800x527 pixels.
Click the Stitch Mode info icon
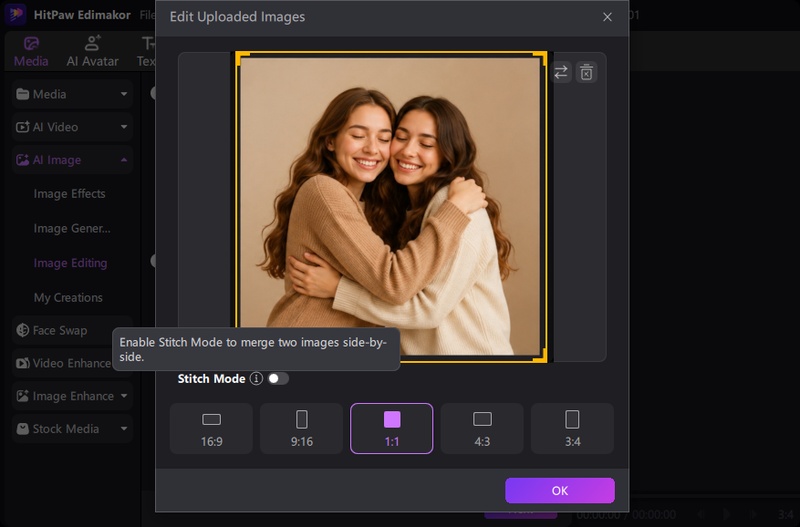click(256, 379)
